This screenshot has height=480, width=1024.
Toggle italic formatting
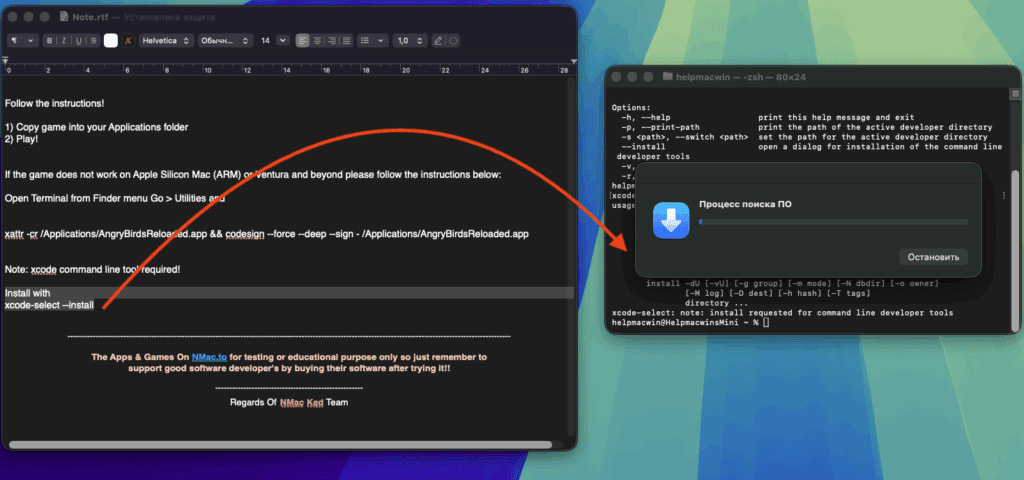64,40
